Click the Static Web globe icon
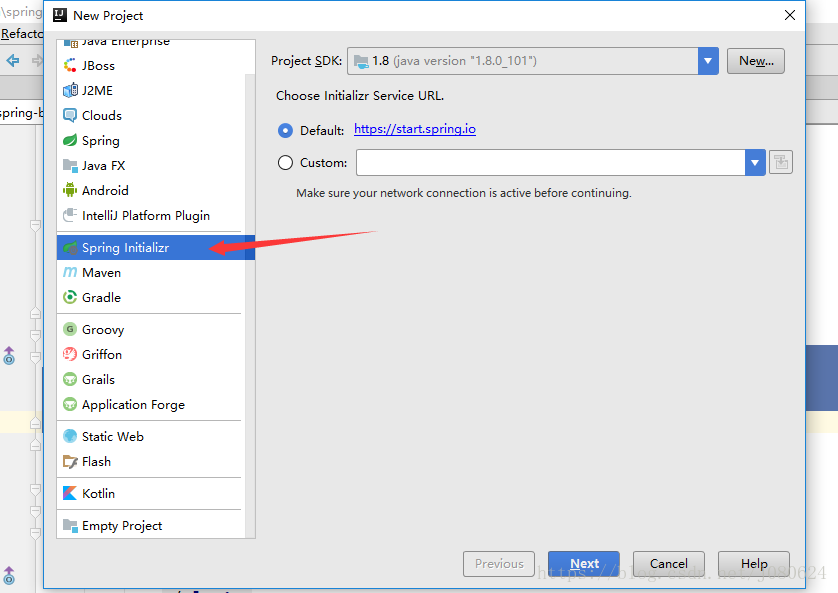Screen dimensions: 838x593 click(x=70, y=436)
